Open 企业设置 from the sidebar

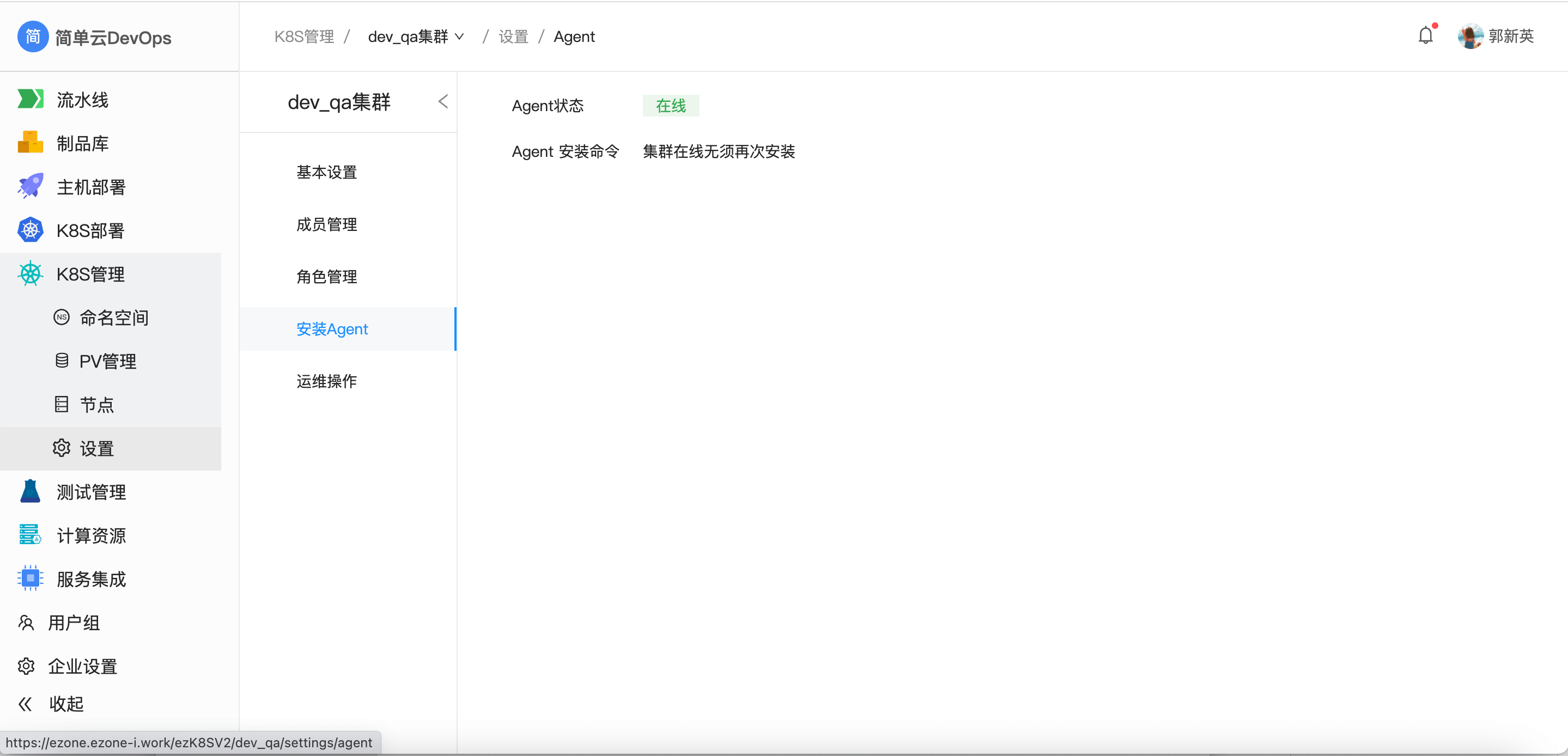pyautogui.click(x=82, y=666)
